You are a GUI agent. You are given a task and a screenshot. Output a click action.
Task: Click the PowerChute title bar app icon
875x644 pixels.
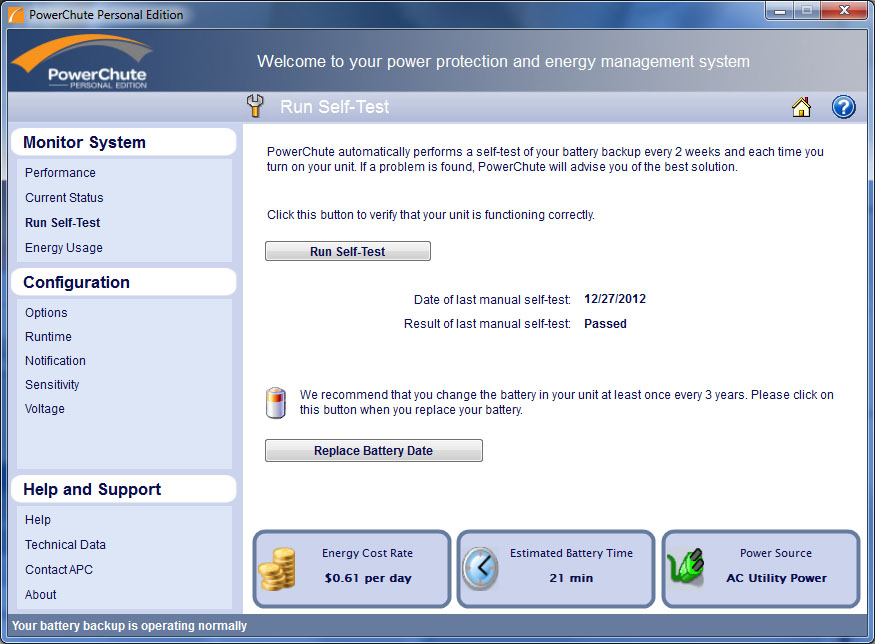(x=16, y=15)
